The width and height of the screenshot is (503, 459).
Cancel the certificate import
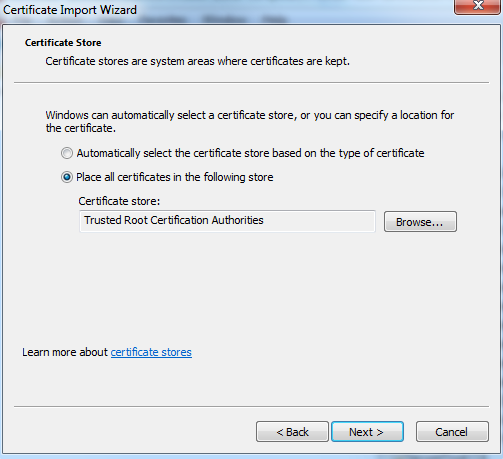(x=452, y=432)
